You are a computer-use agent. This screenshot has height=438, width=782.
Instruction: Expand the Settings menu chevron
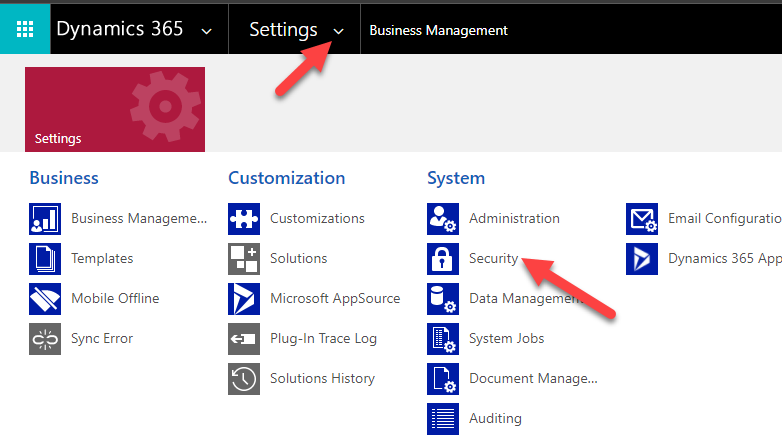(338, 31)
